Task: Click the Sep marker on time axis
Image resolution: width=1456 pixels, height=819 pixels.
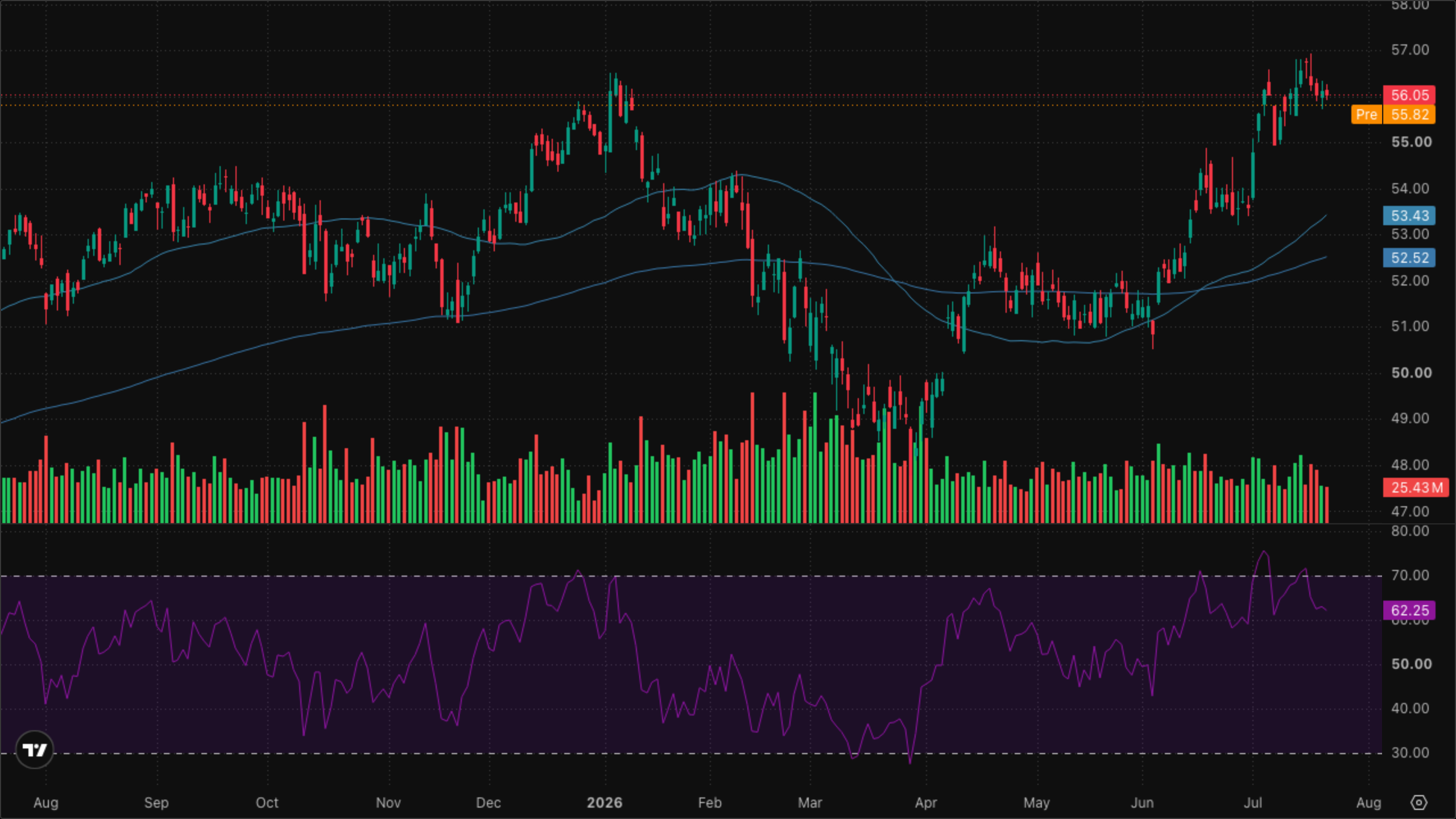Action: point(156,803)
